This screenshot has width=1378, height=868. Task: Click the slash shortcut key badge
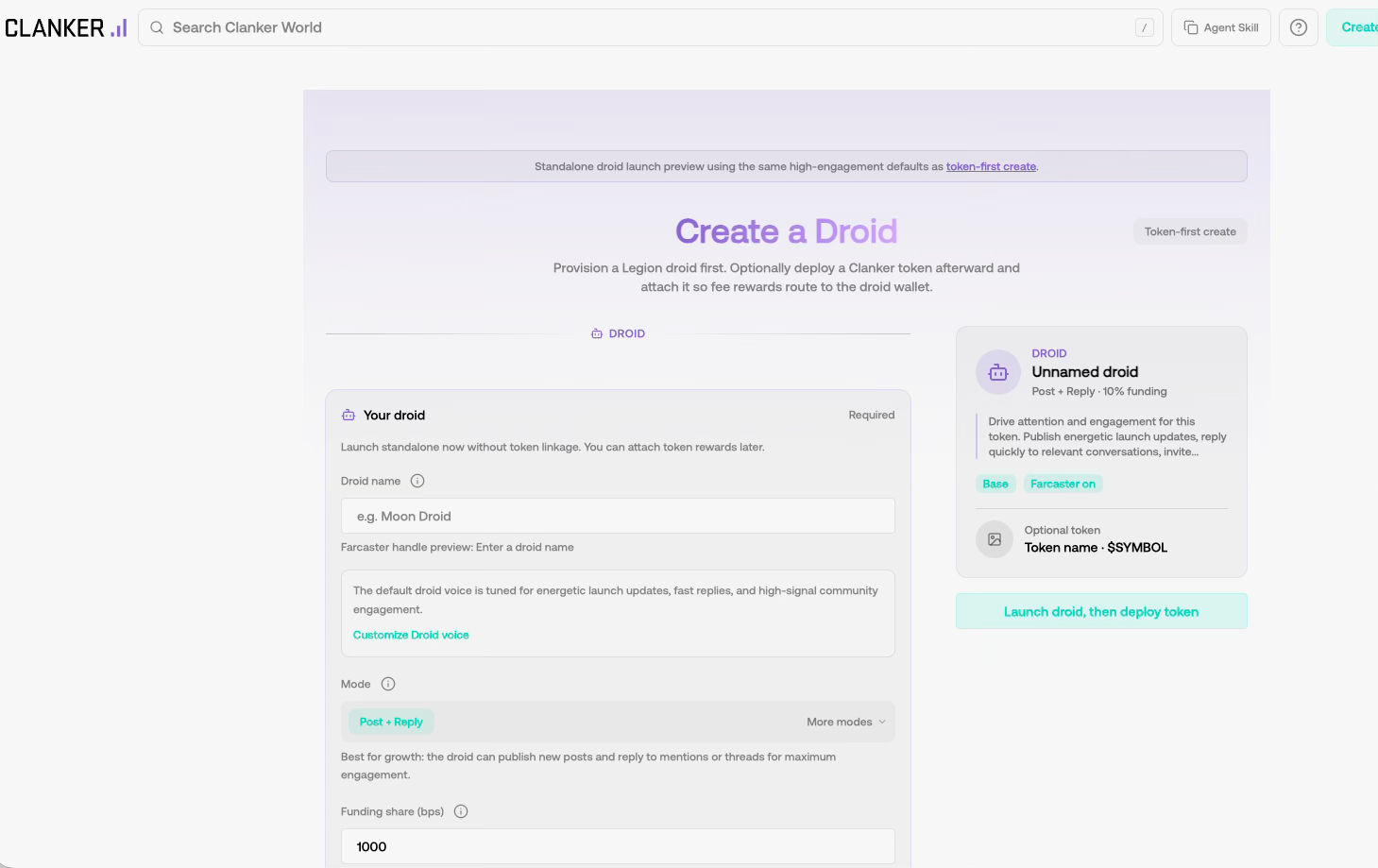tap(1145, 27)
